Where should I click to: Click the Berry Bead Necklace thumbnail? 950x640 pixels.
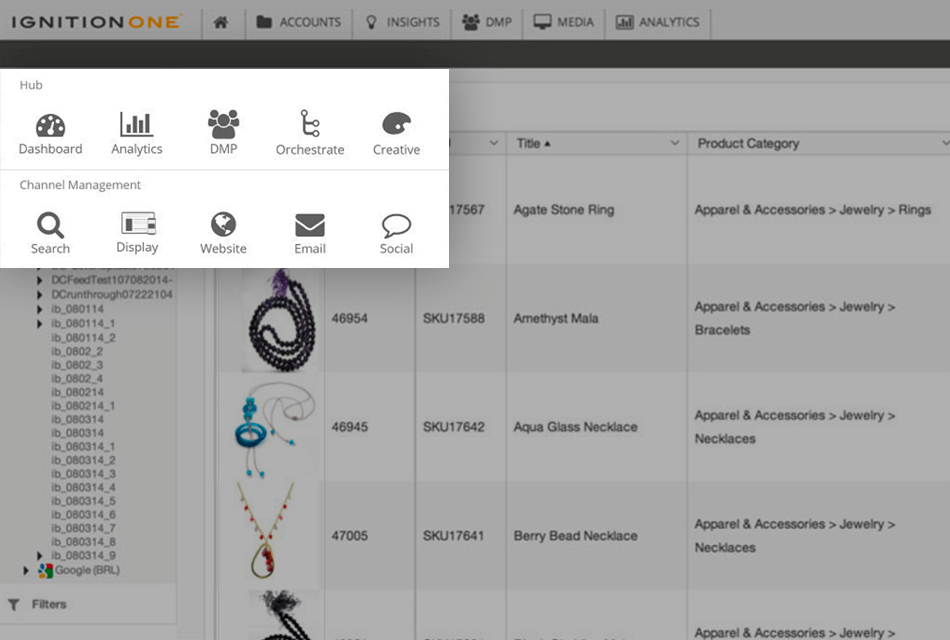(x=267, y=530)
